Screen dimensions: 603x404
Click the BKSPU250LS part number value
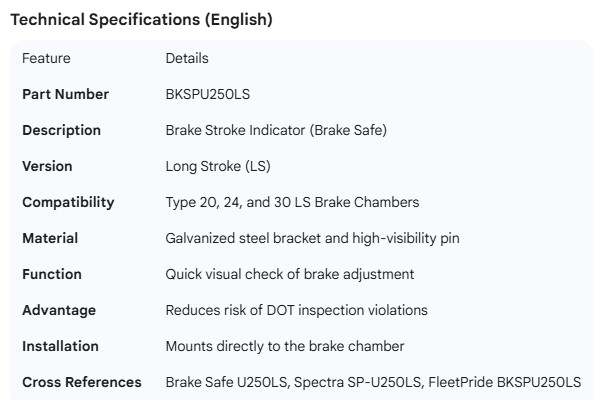click(208, 94)
